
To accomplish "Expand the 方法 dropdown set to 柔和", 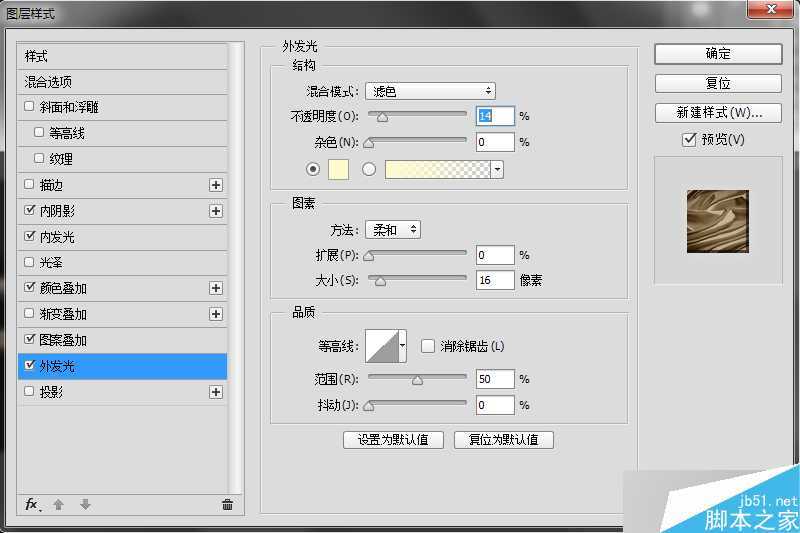I will pyautogui.click(x=392, y=230).
